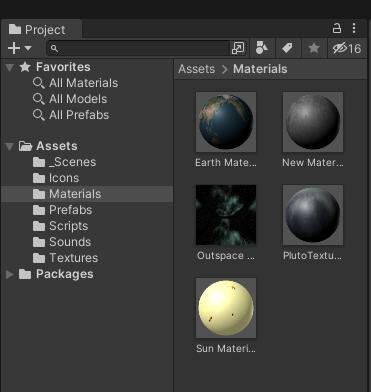The width and height of the screenshot is (371, 392).
Task: Open in Search window icon in the search bar
Action: [x=238, y=49]
